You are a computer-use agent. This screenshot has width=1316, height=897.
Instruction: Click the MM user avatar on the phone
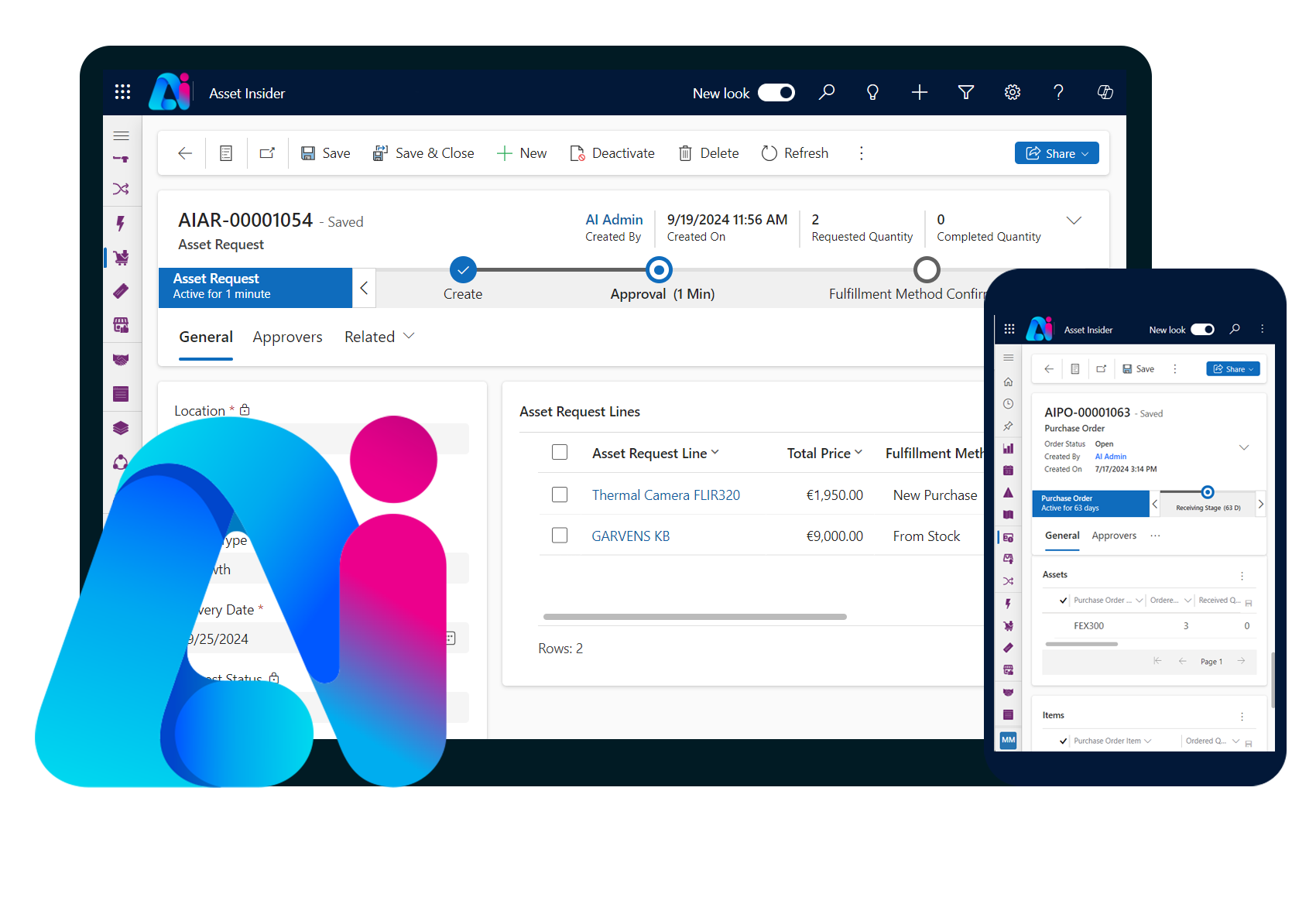pos(1008,740)
